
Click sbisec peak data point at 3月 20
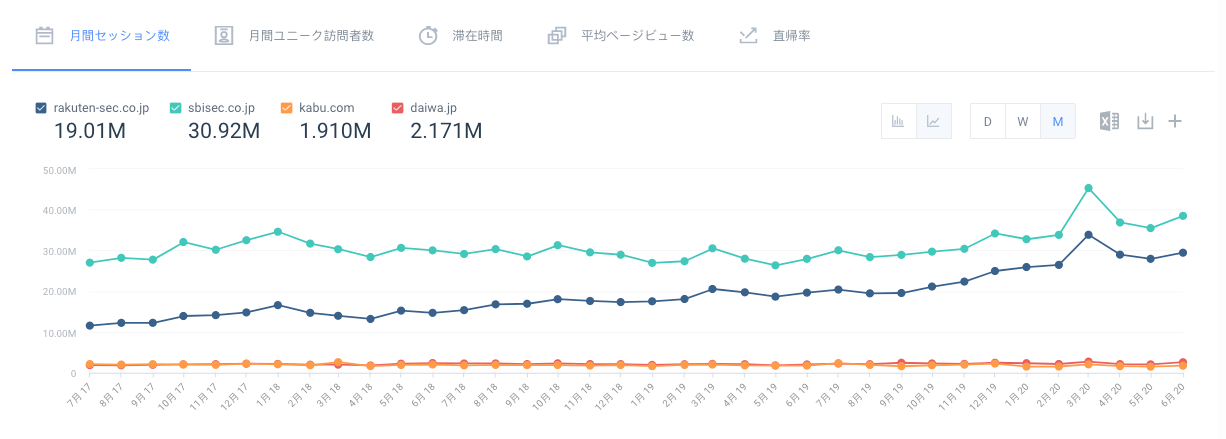point(1088,188)
